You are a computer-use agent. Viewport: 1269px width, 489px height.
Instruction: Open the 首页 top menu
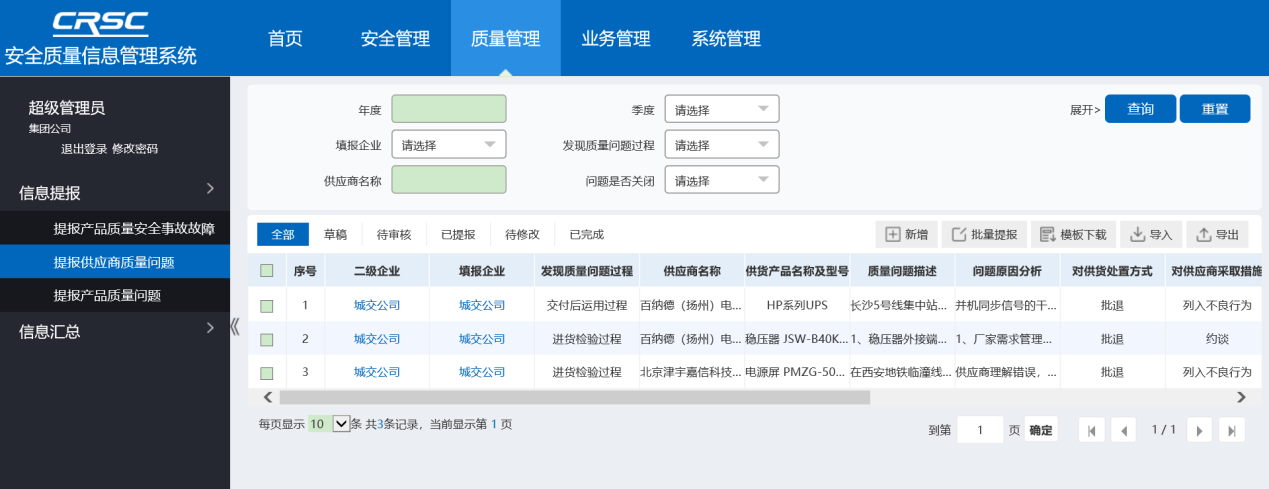click(x=285, y=39)
